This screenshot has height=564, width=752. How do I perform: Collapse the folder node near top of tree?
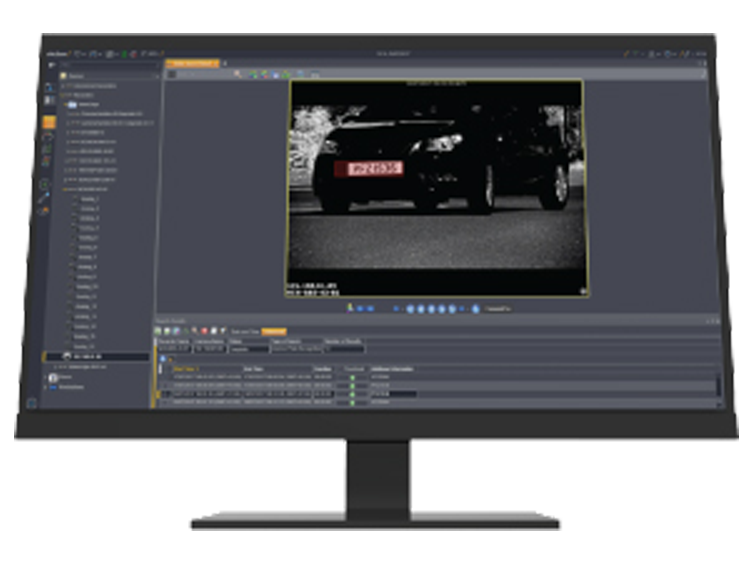[64, 103]
